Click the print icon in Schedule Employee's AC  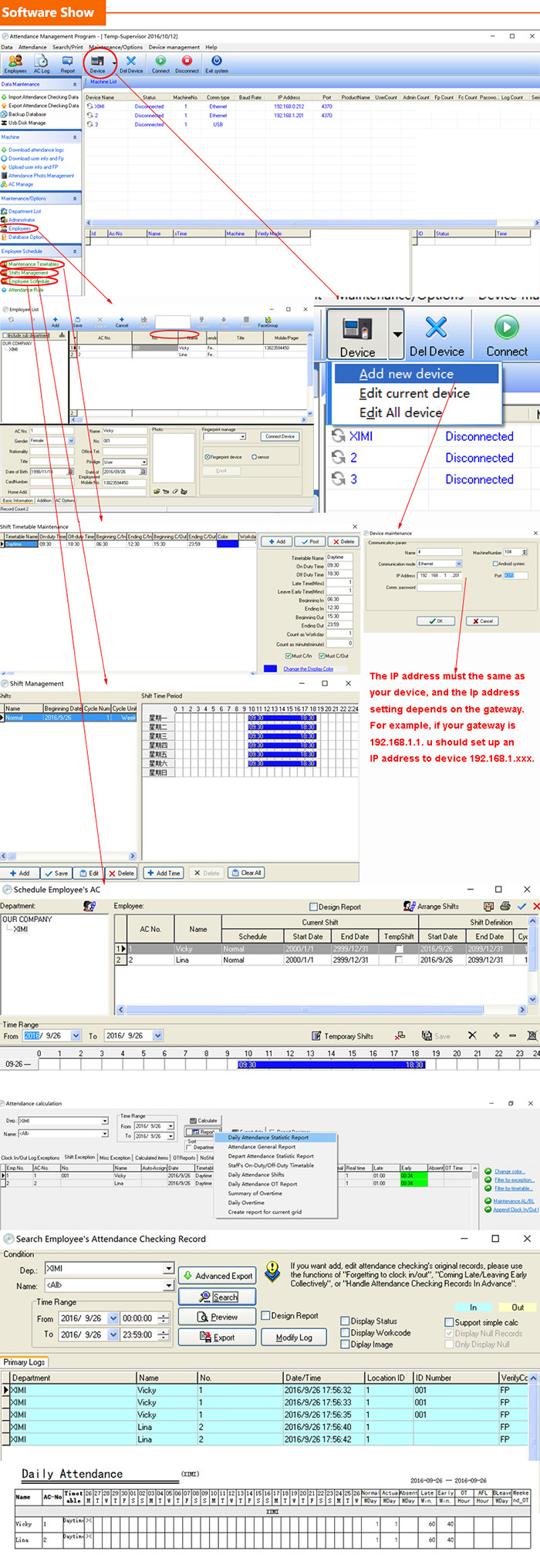coord(505,906)
